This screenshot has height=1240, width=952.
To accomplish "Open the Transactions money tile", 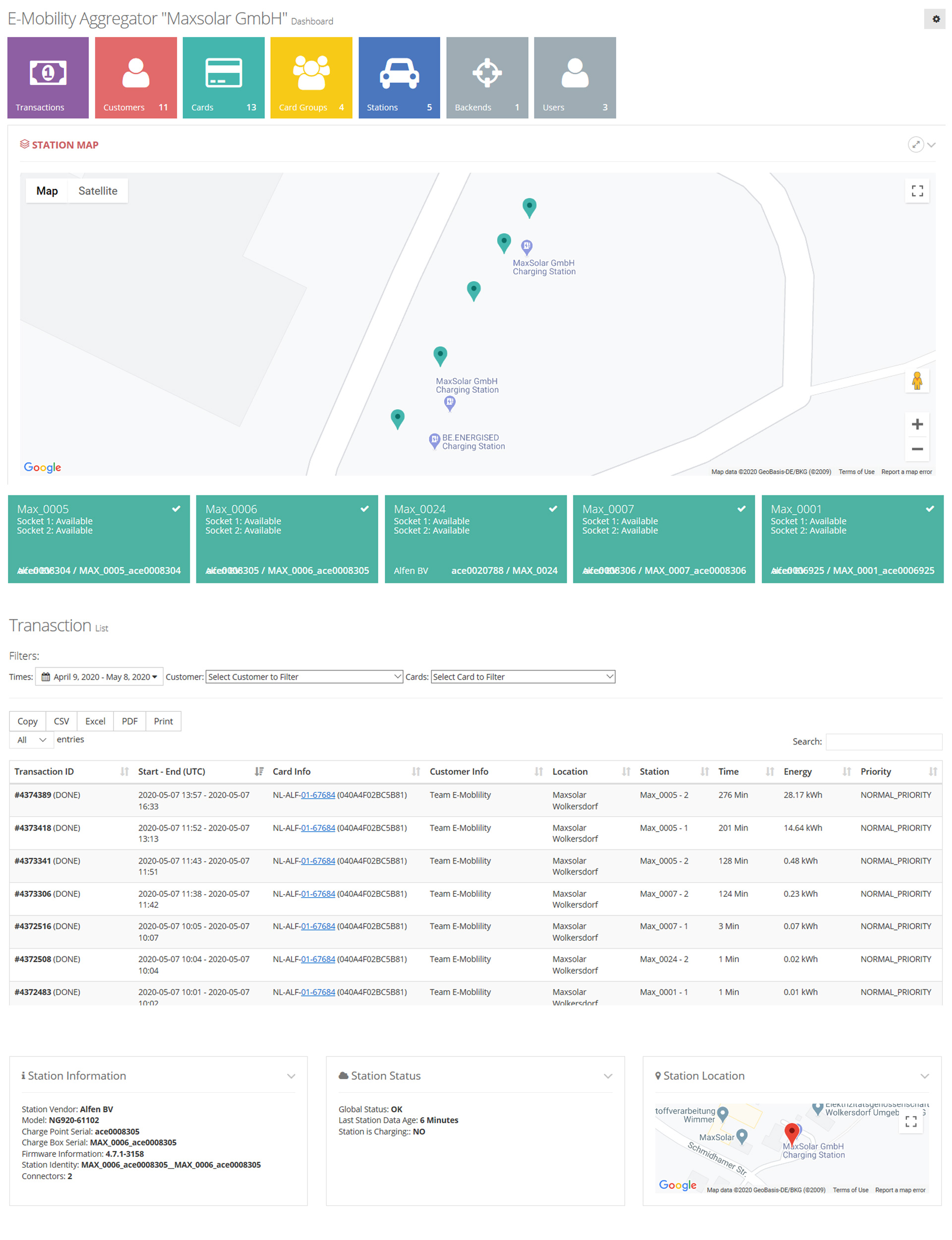I will pos(48,78).
